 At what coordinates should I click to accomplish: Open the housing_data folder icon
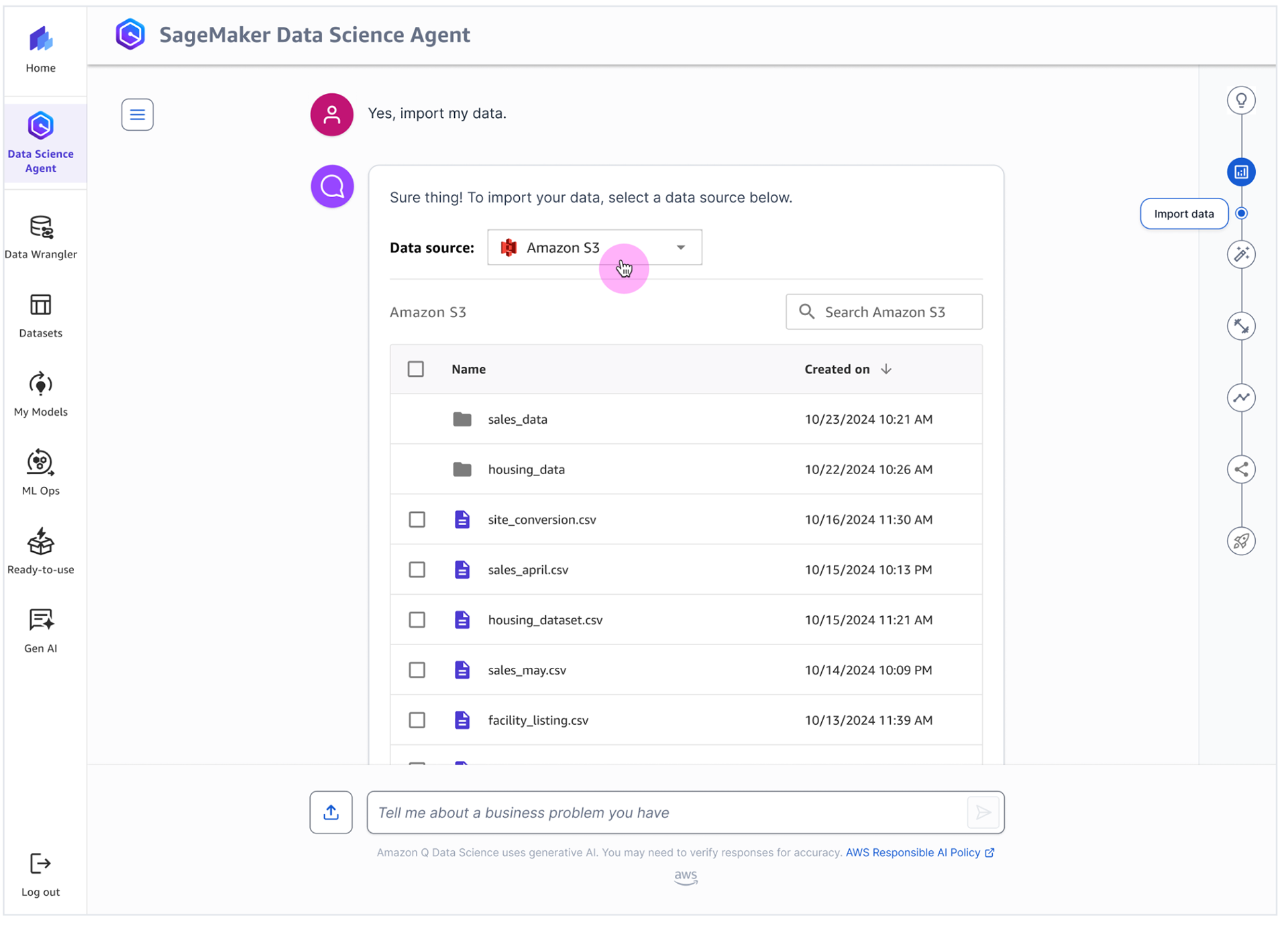pos(462,469)
